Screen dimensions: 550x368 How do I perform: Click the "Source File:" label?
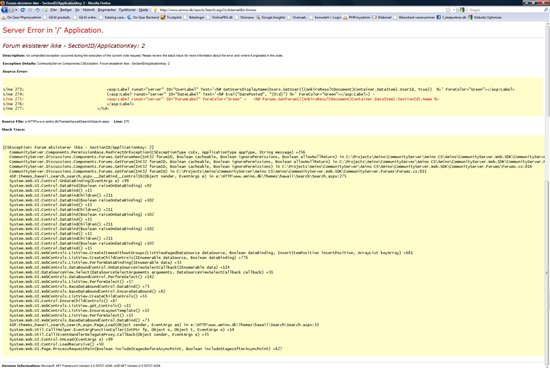tap(13, 121)
